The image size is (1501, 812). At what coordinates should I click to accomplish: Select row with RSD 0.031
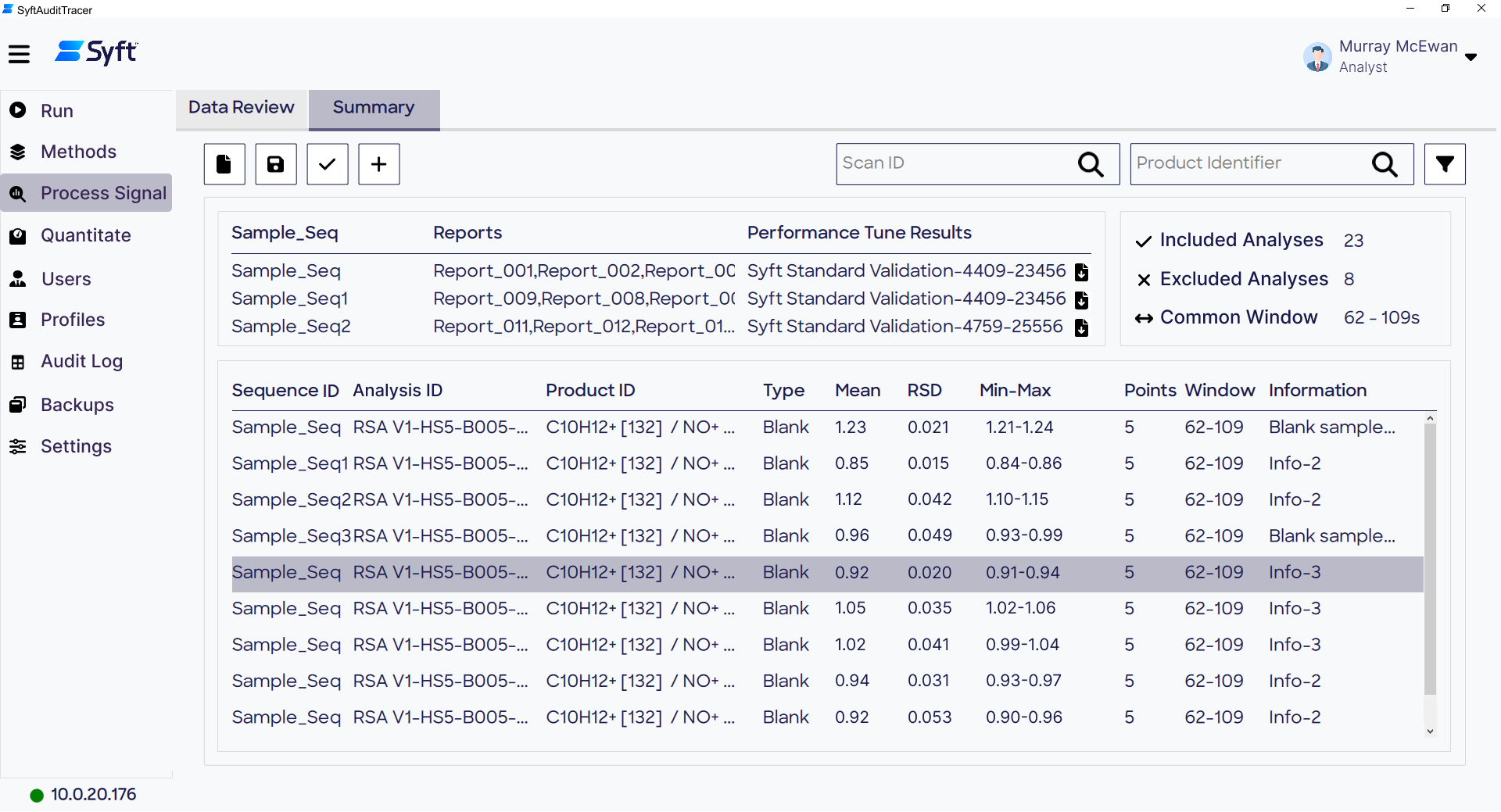pos(827,681)
